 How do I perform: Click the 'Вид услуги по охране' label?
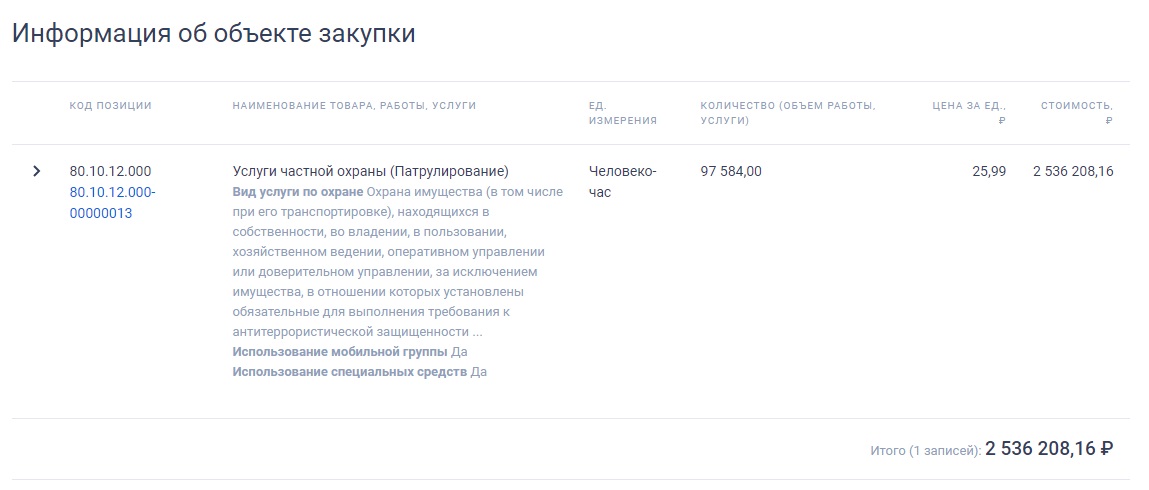pos(297,192)
